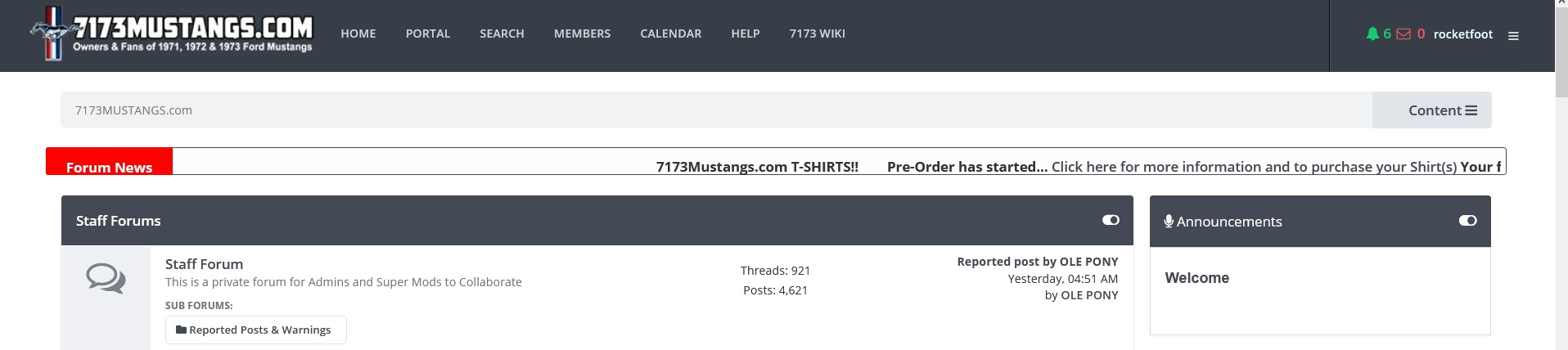Toggle the Staff Forums section collapse switch
This screenshot has height=350, width=1568.
click(1111, 220)
